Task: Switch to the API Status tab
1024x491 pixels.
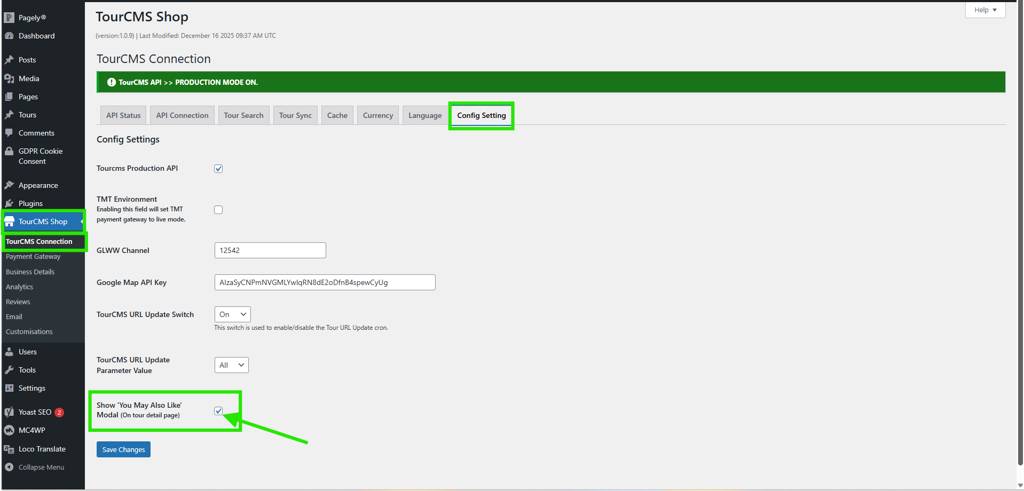Action: tap(123, 115)
